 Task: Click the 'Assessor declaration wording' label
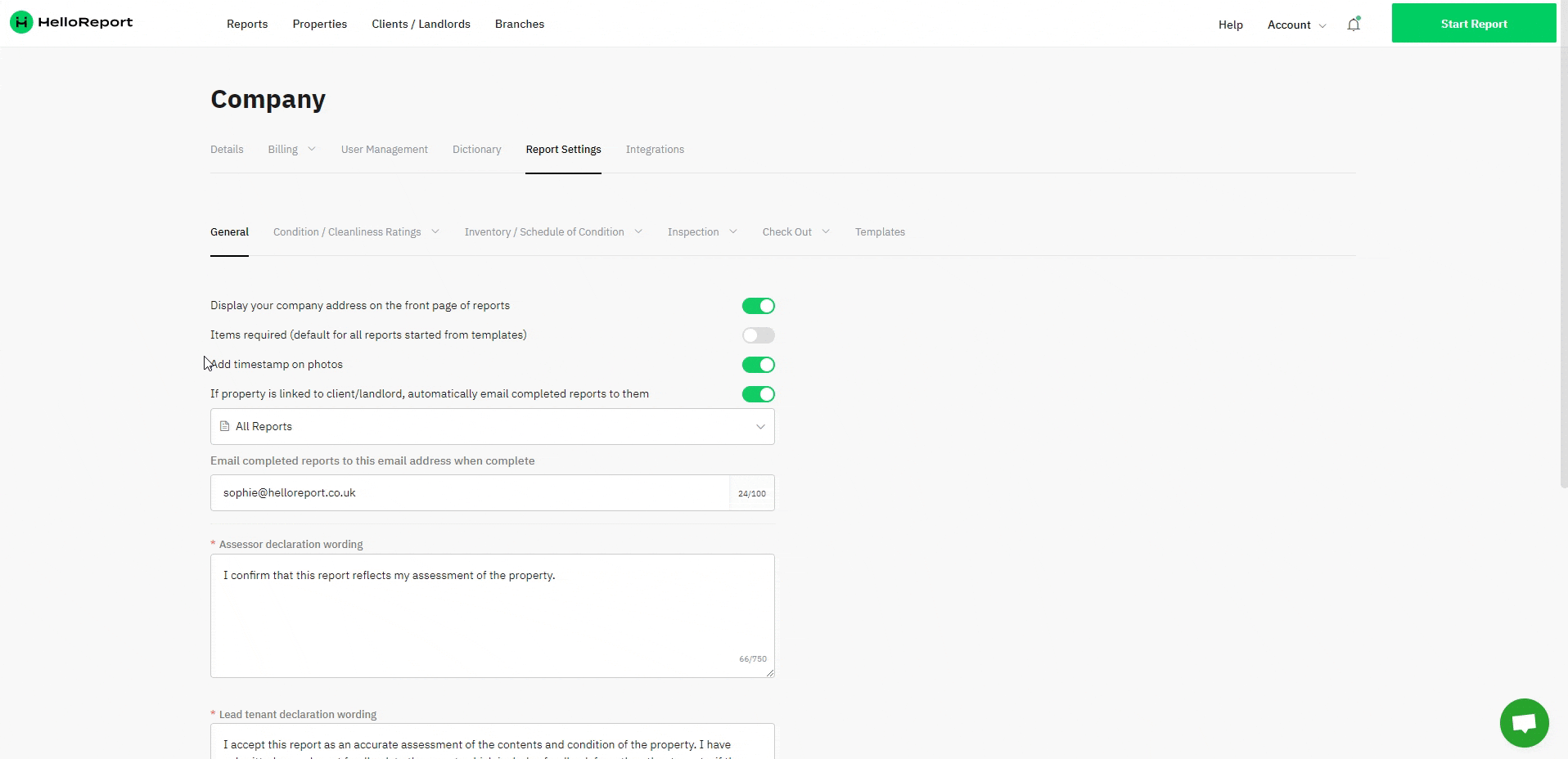pyautogui.click(x=291, y=545)
